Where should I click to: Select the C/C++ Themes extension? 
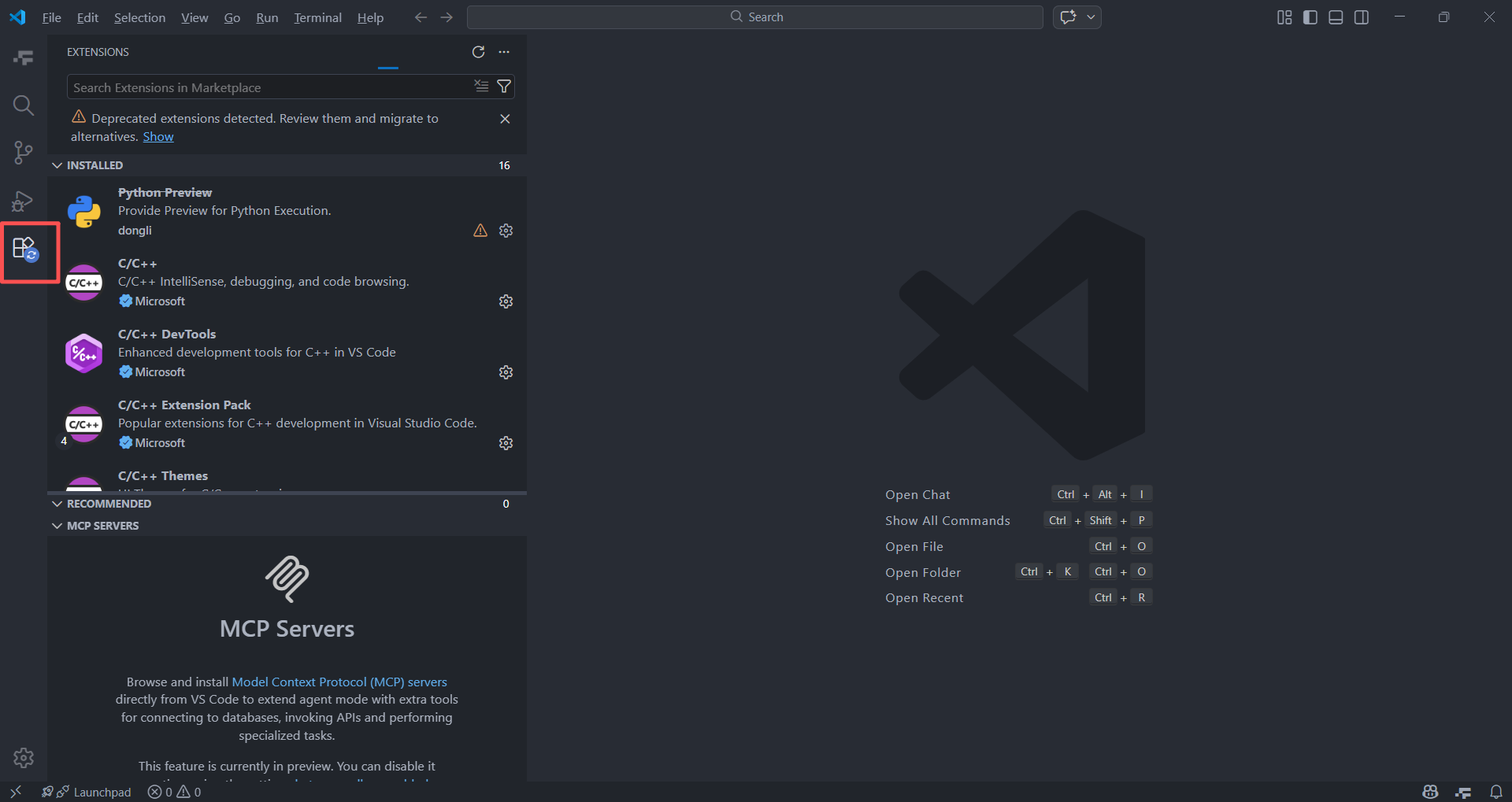287,476
